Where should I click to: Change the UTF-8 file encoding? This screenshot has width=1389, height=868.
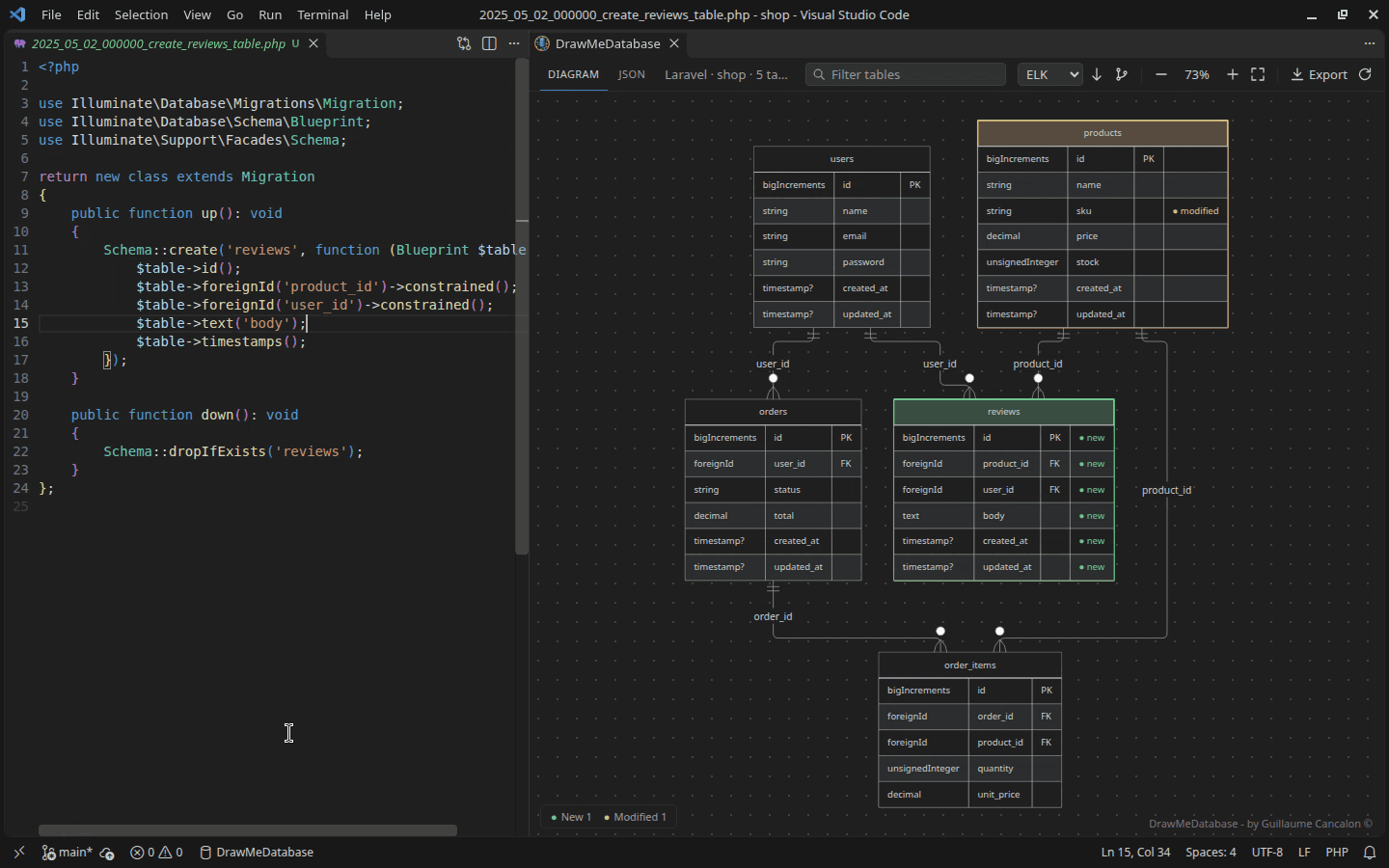[1267, 853]
